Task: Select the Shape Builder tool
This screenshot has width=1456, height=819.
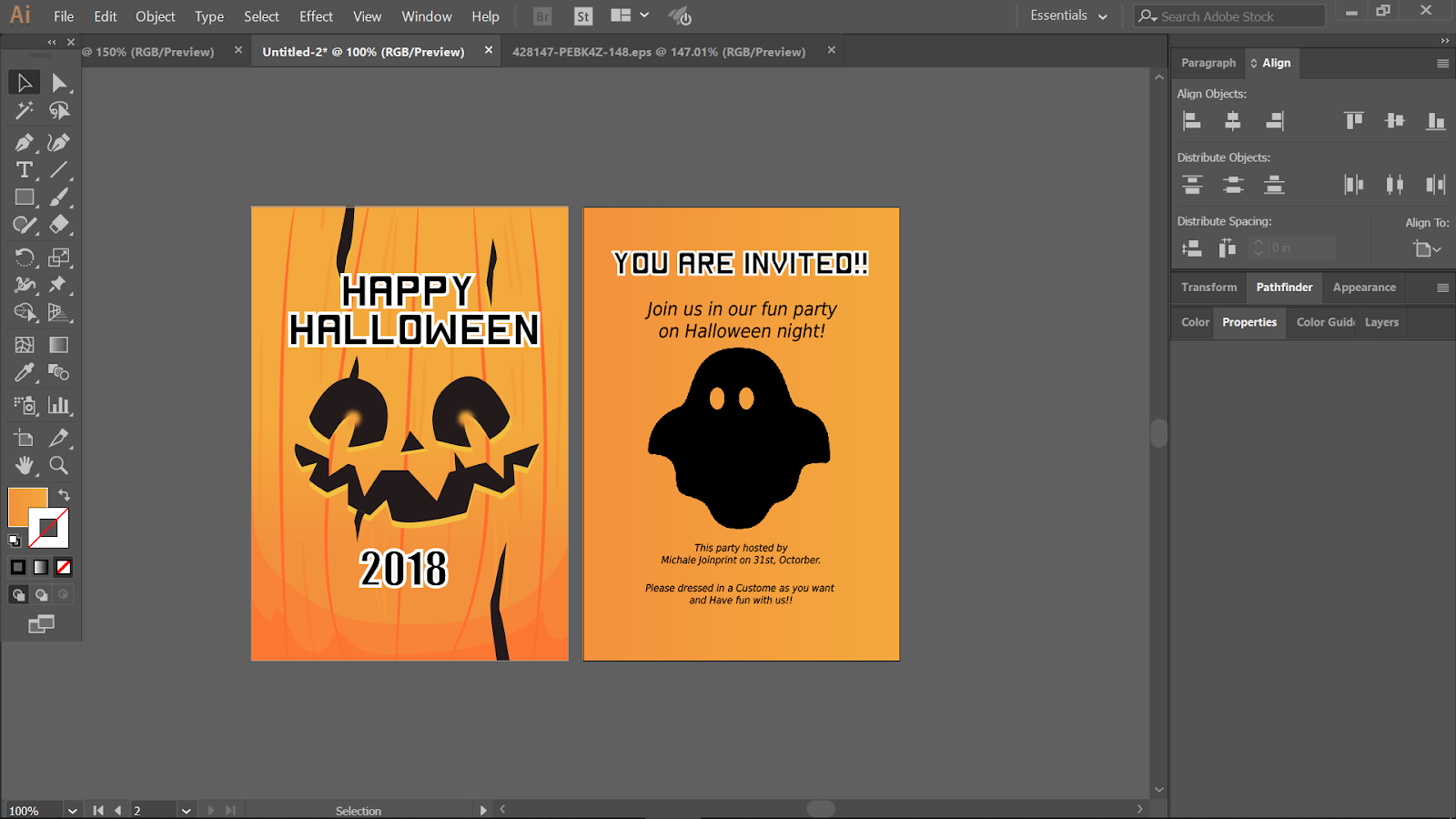Action: click(25, 312)
